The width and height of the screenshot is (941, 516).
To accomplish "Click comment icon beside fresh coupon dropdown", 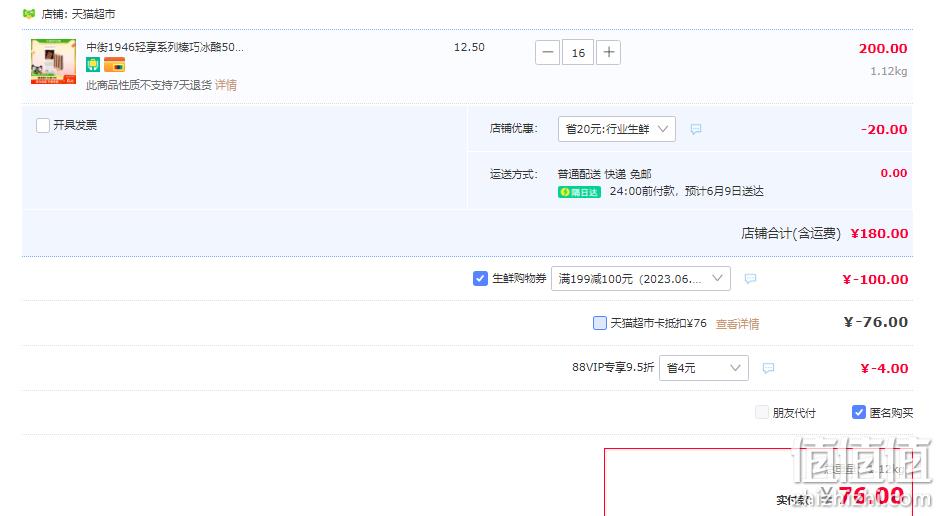I will click(750, 278).
